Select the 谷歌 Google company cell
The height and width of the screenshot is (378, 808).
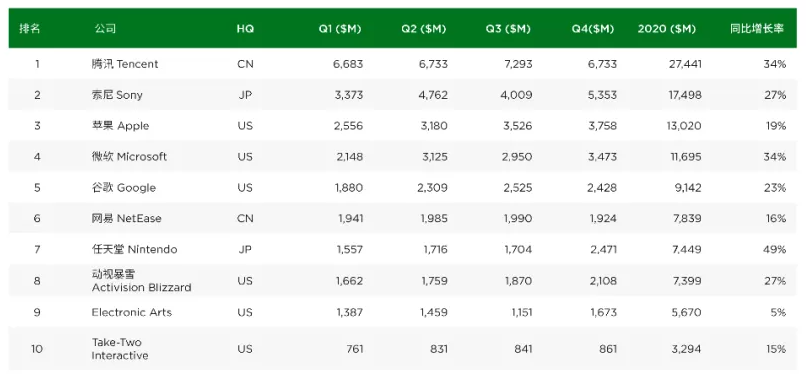pos(124,187)
